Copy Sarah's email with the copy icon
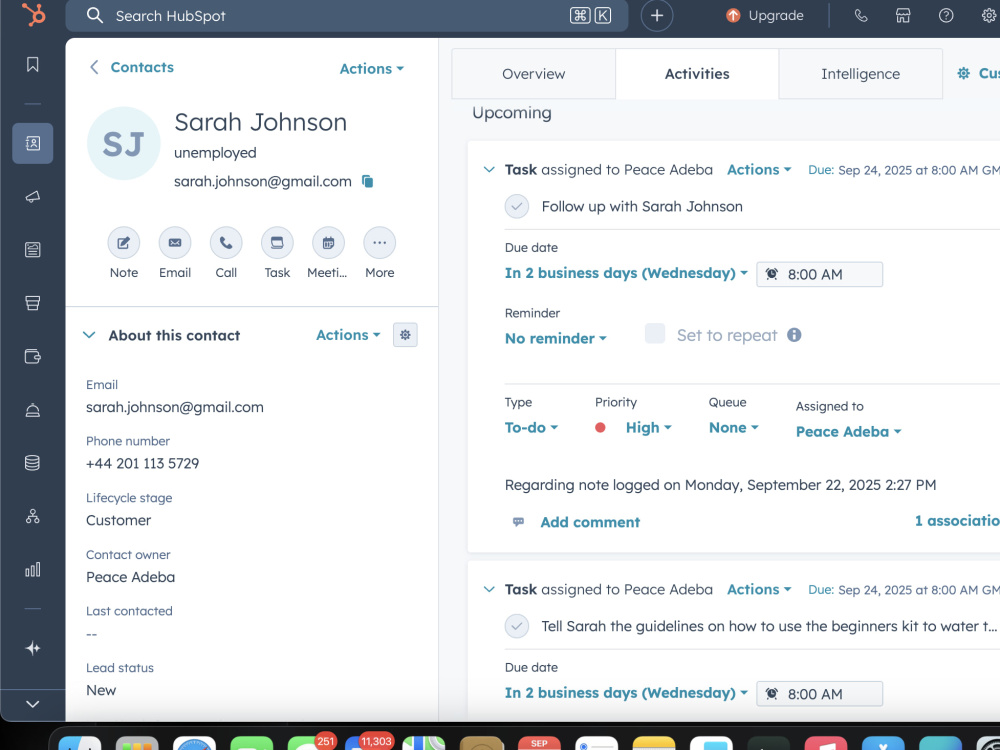The image size is (1000, 750). [367, 182]
